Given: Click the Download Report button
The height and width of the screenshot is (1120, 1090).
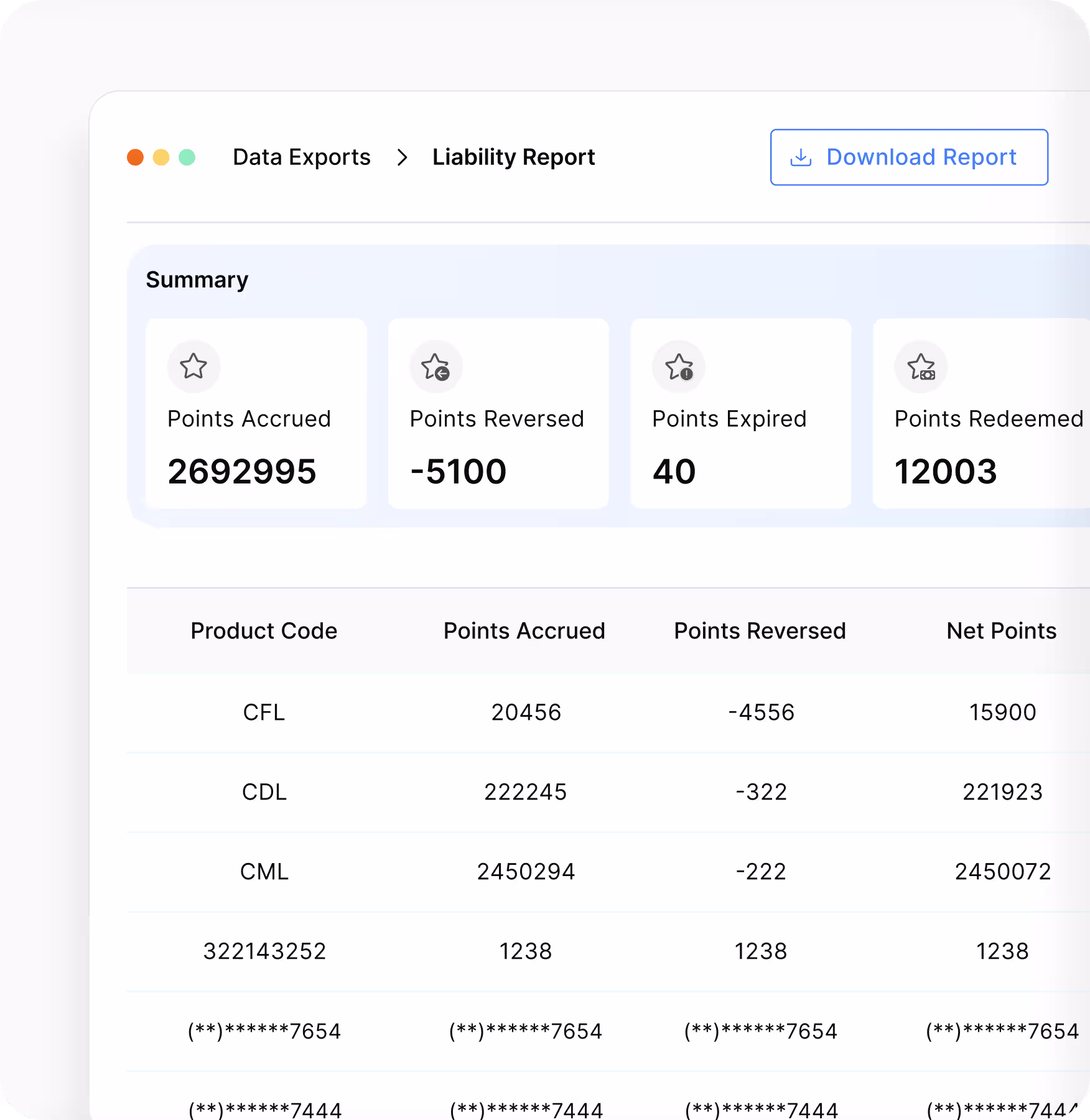Looking at the screenshot, I should point(909,157).
